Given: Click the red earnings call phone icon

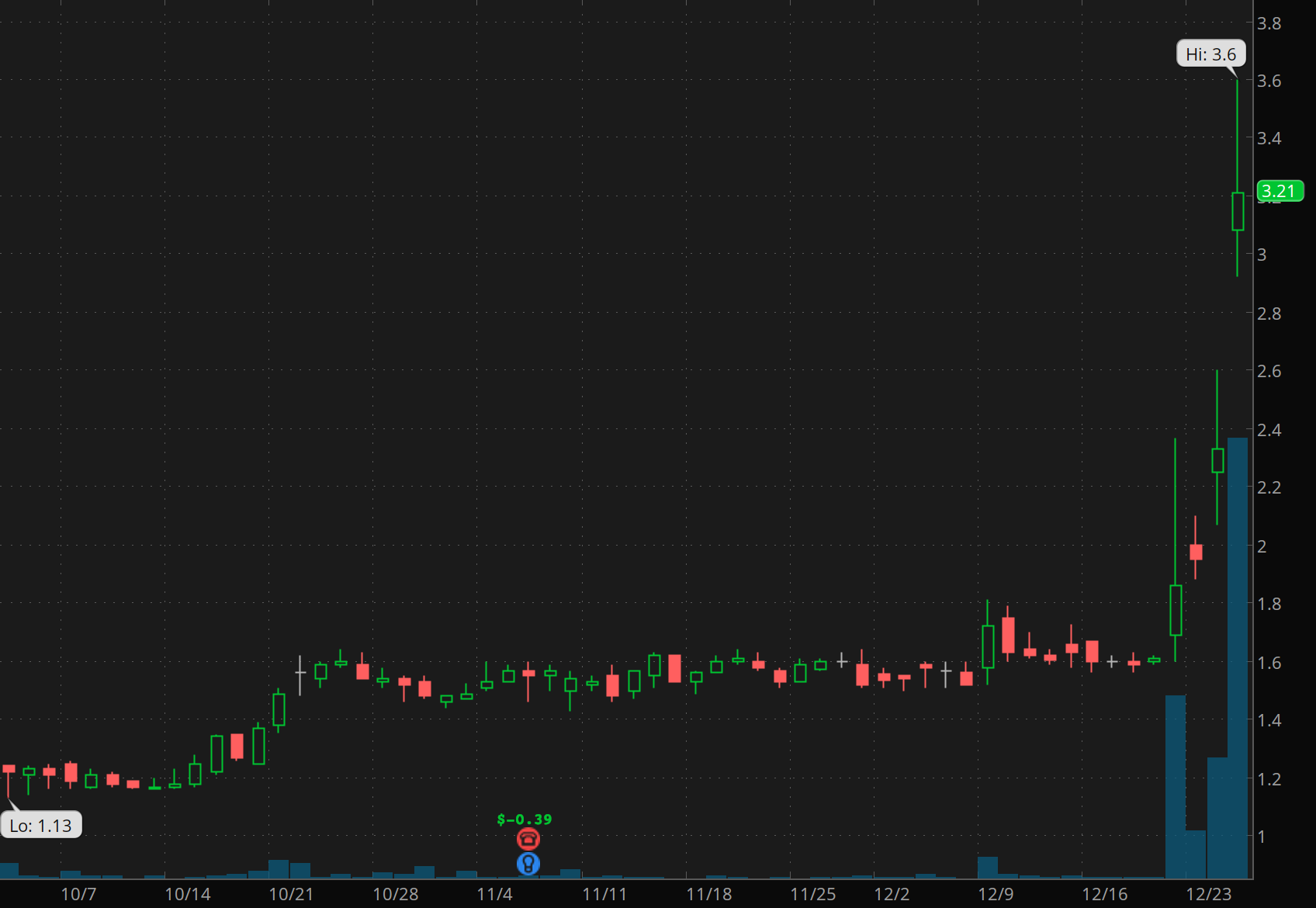Looking at the screenshot, I should click(x=528, y=839).
